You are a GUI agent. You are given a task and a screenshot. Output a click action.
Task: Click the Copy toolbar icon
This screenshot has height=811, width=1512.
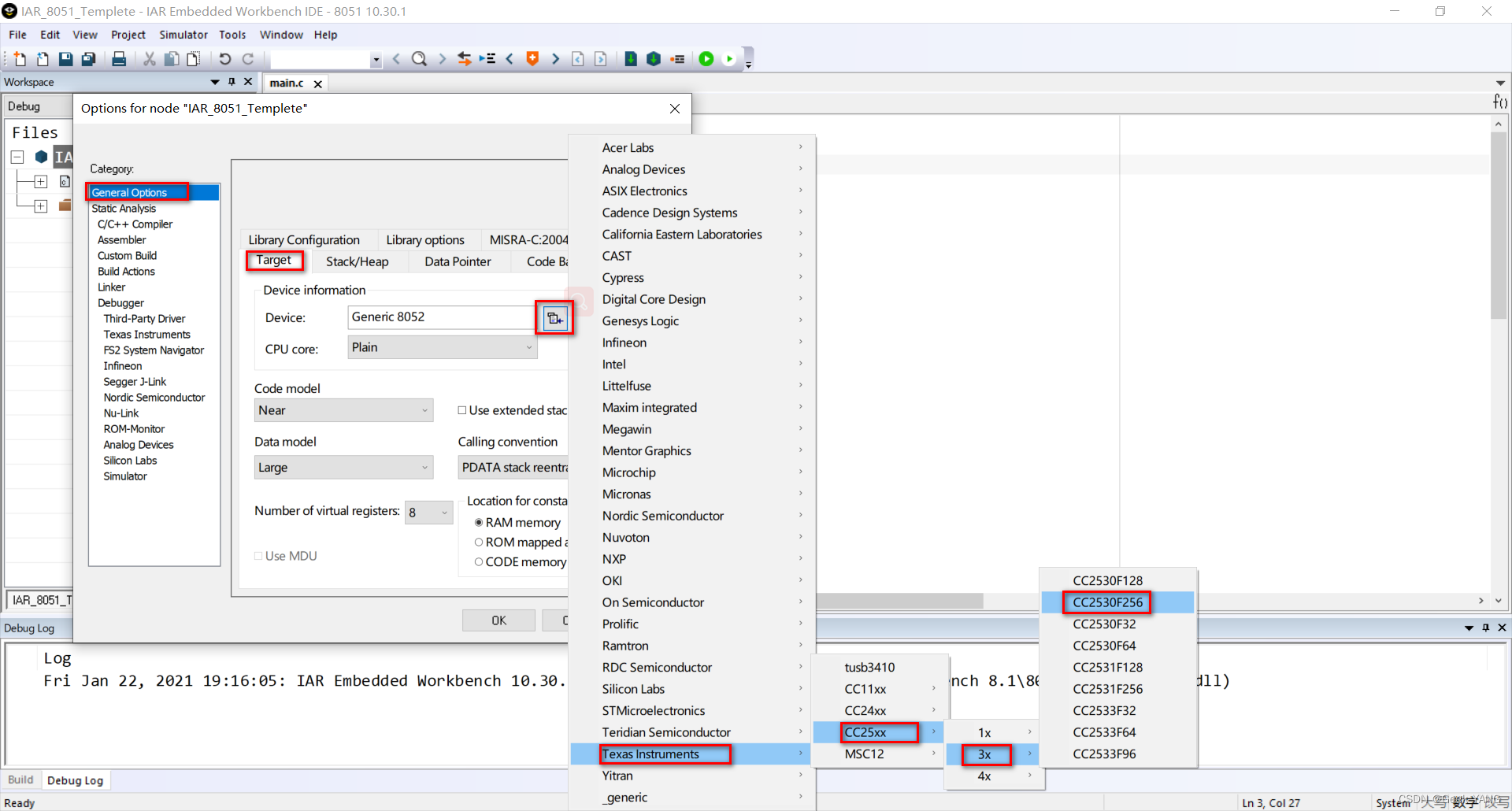coord(171,59)
